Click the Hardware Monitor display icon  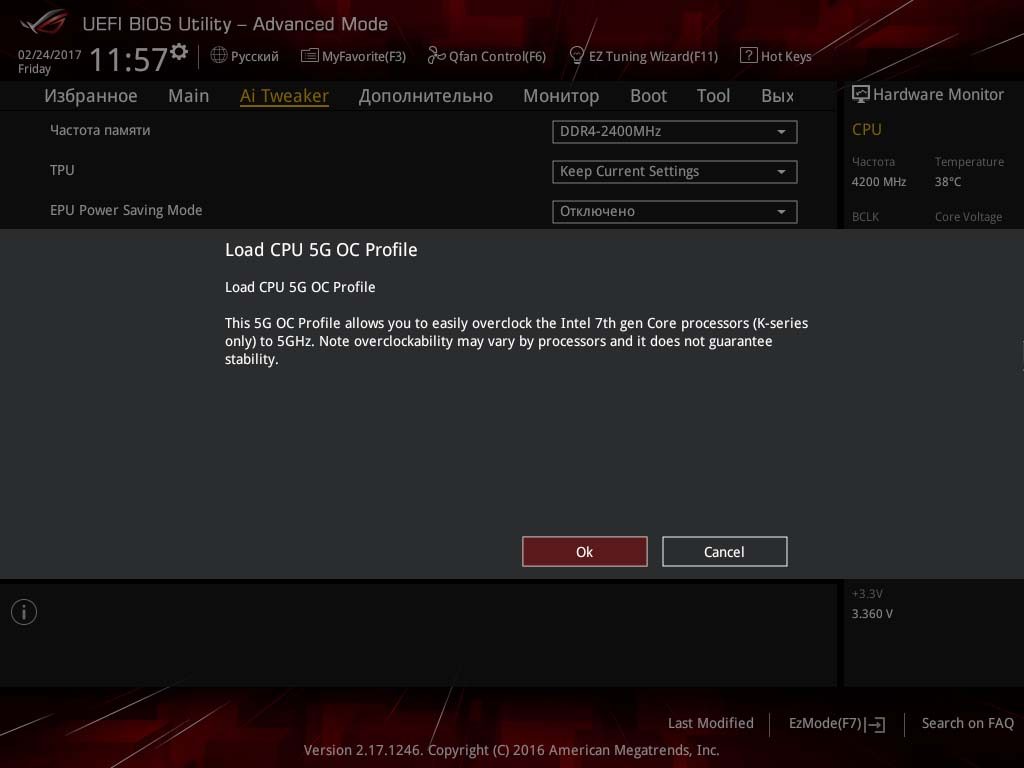click(x=861, y=94)
